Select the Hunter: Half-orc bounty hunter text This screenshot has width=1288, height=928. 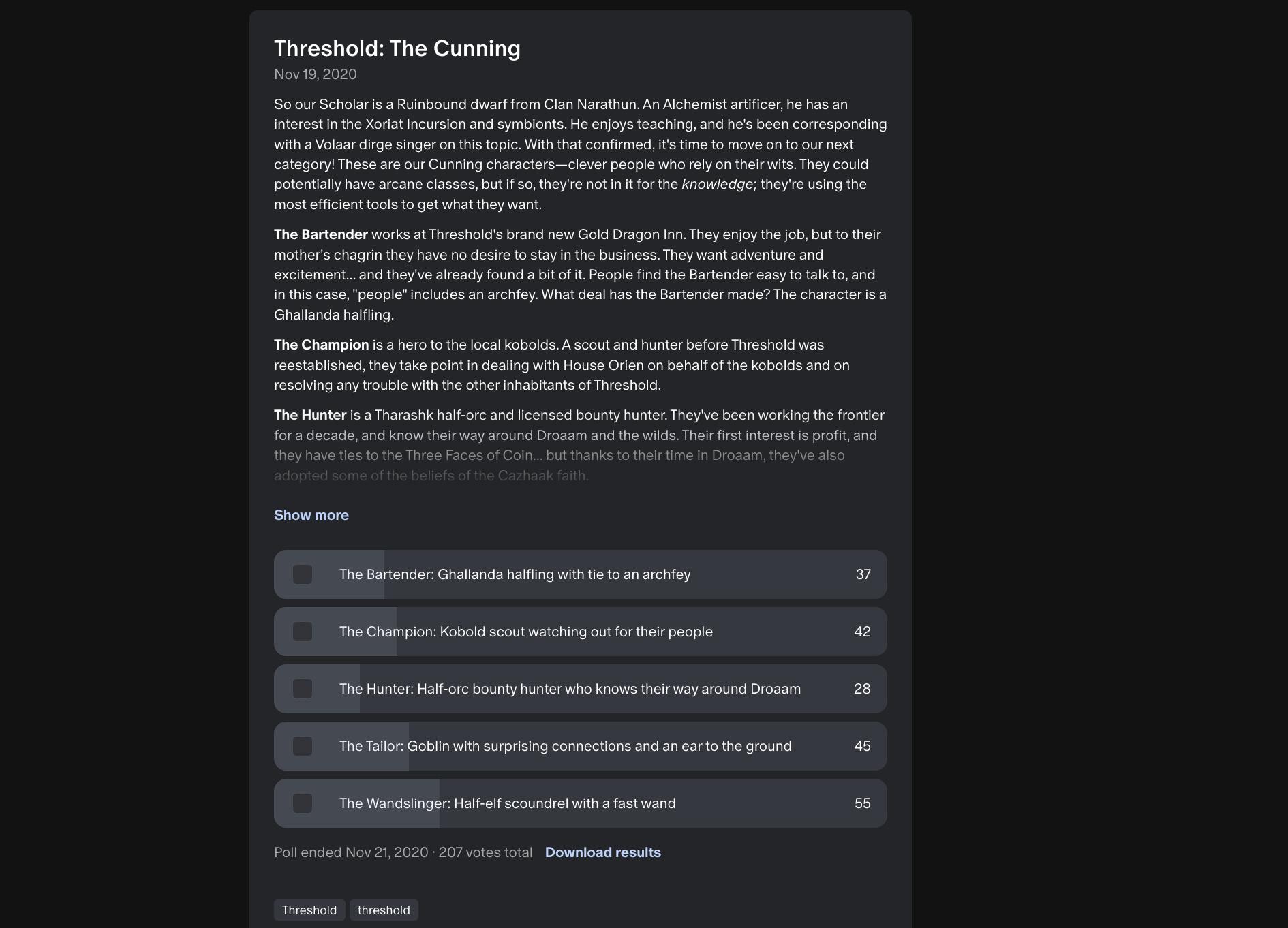tap(570, 689)
